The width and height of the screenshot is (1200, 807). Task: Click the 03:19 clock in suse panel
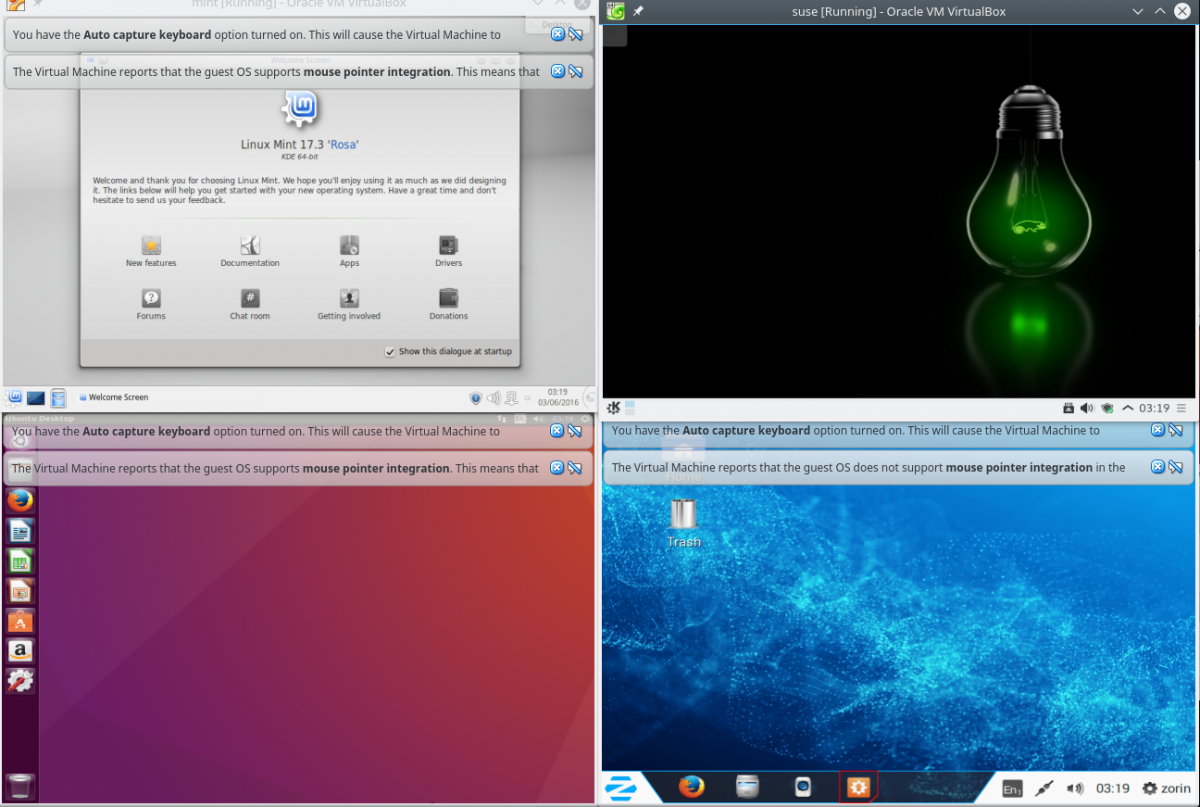[x=1154, y=408]
